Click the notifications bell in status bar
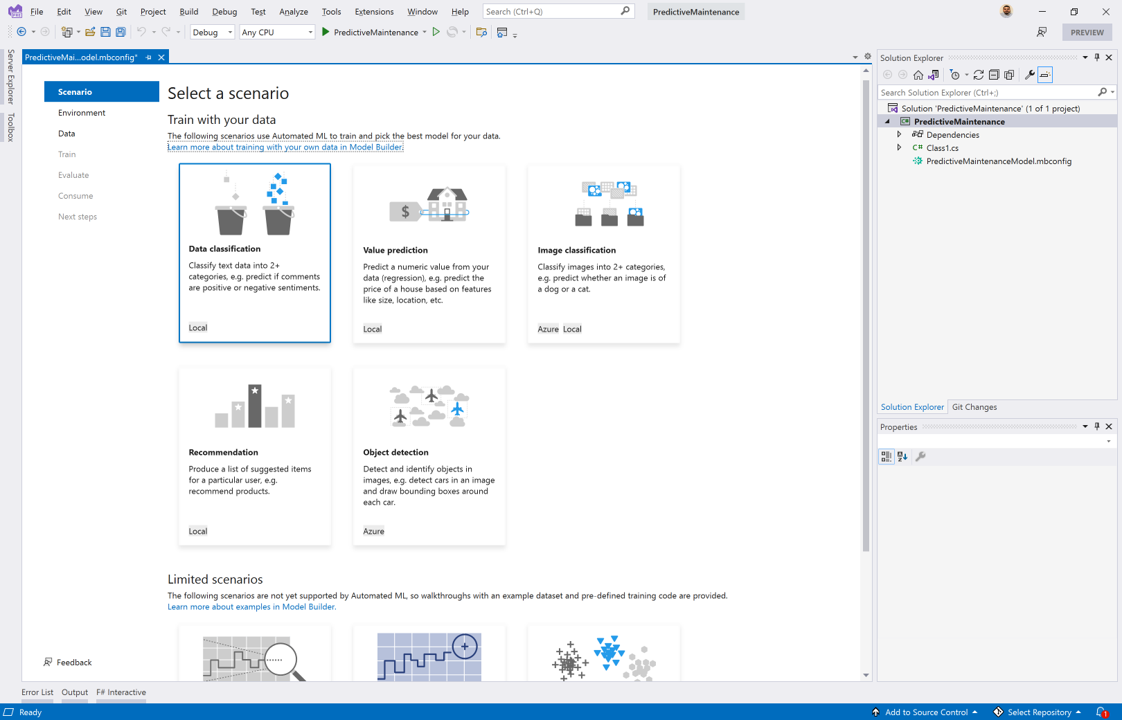Screen dimensions: 1122x720 click(x=1102, y=712)
